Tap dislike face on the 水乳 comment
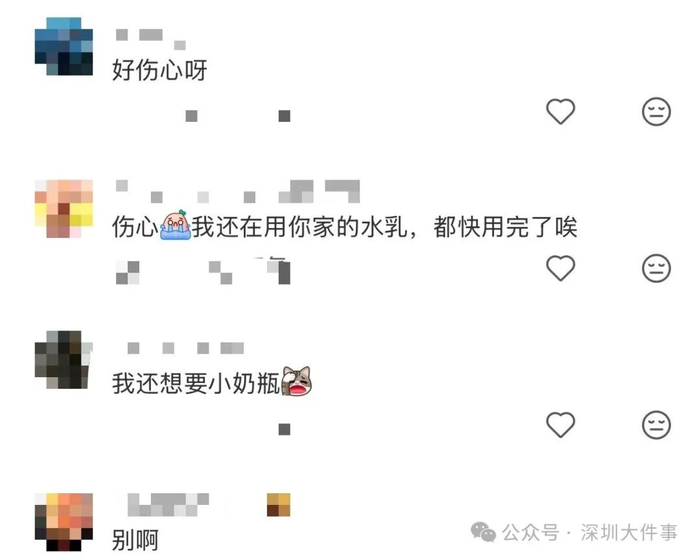This screenshot has width=700, height=560. pos(656,268)
